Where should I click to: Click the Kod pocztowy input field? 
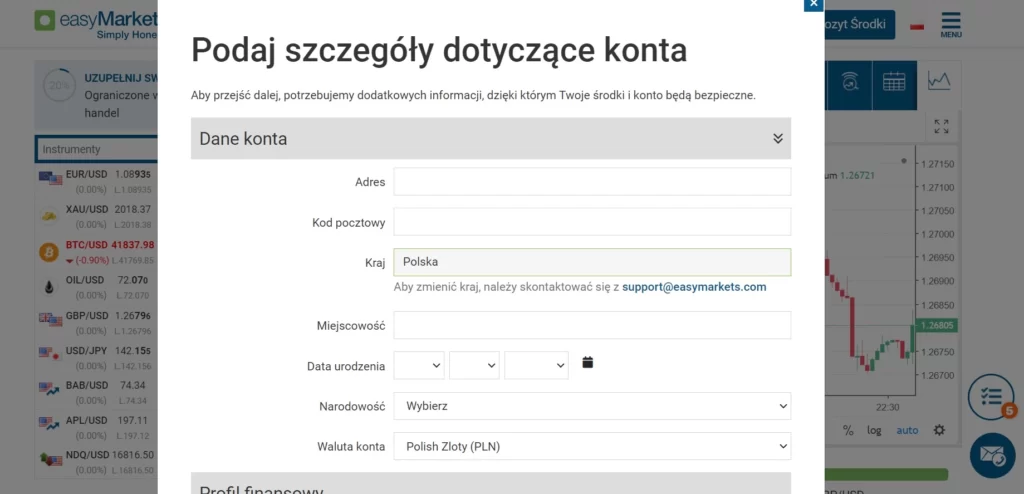(592, 222)
